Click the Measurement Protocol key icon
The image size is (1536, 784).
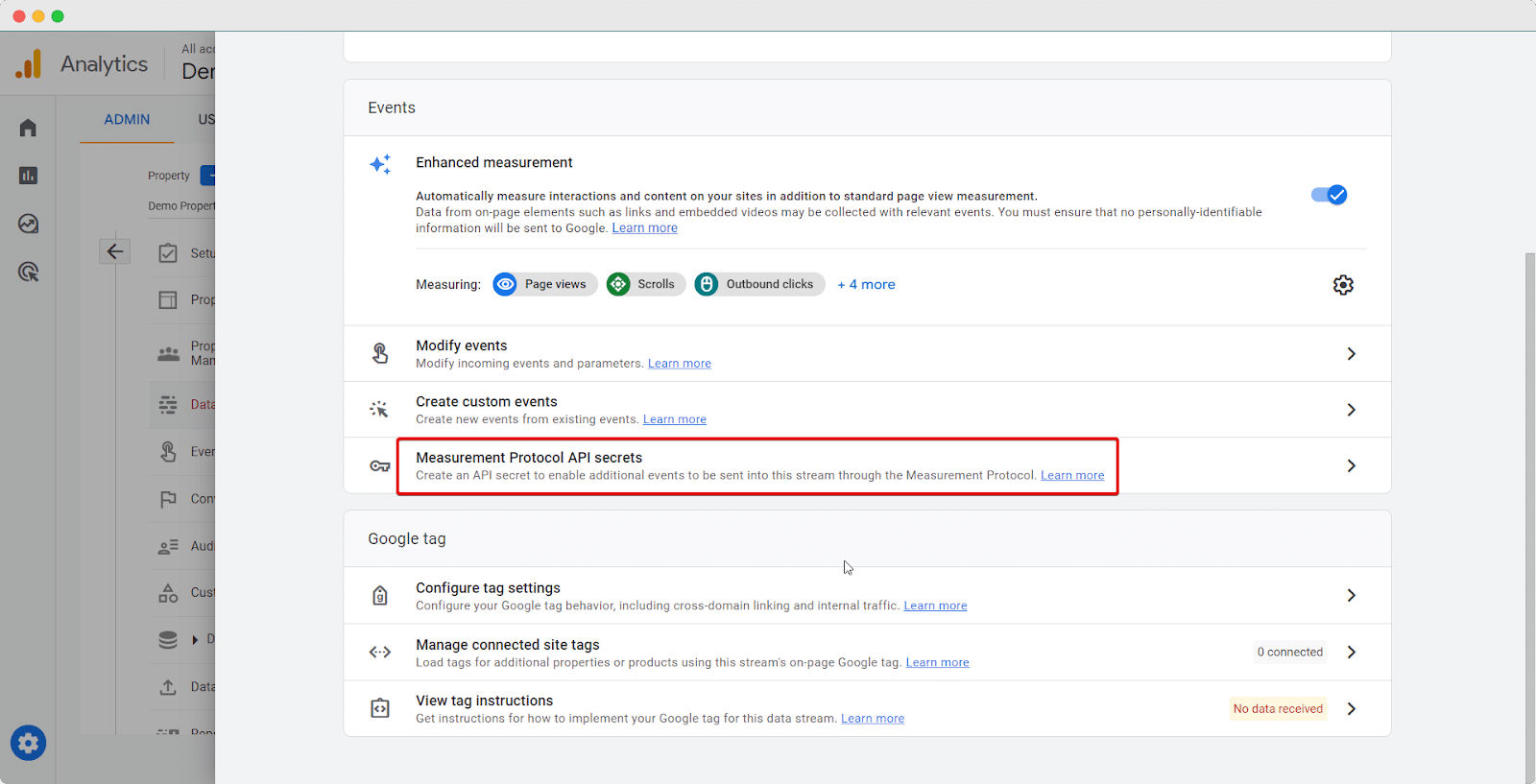click(x=380, y=466)
